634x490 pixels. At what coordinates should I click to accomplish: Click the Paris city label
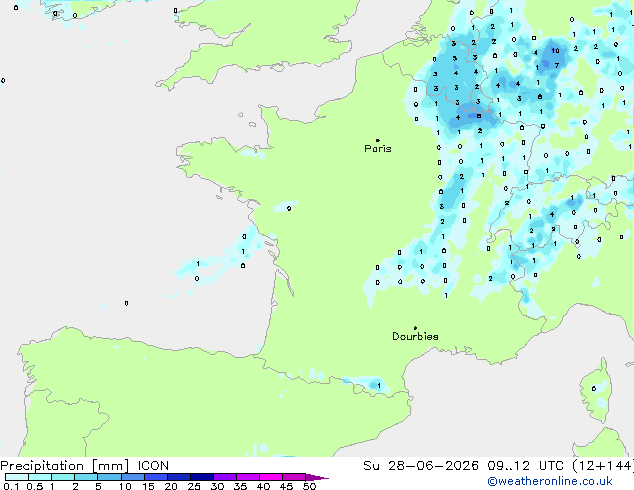[x=378, y=149]
